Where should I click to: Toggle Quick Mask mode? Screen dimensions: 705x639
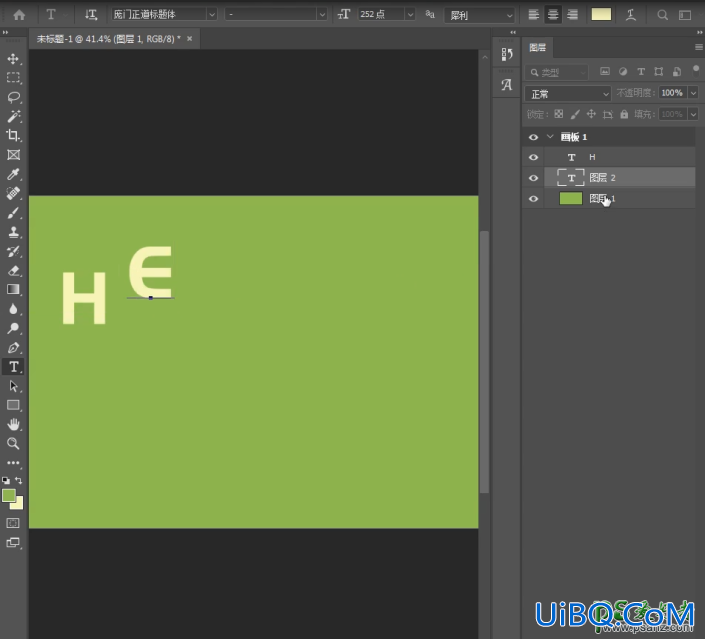tap(13, 523)
